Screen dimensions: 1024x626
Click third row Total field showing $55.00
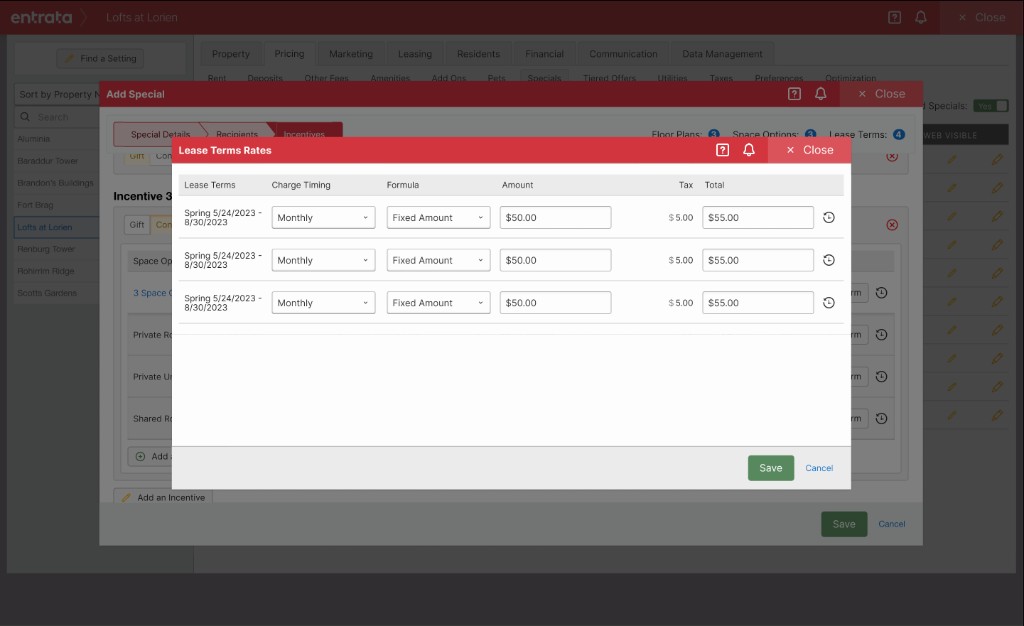758,302
